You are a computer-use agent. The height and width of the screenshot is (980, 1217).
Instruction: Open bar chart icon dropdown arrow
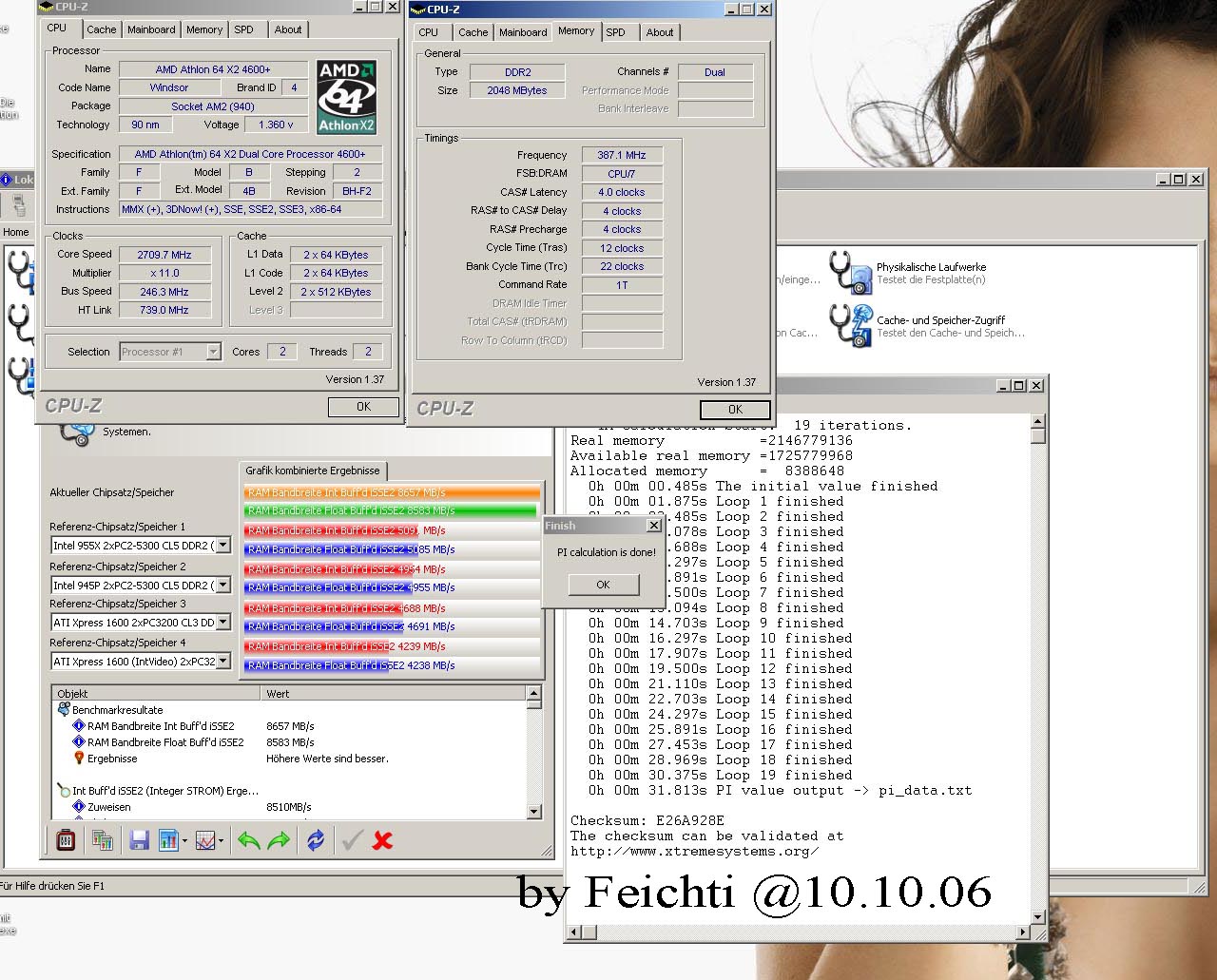coord(184,840)
